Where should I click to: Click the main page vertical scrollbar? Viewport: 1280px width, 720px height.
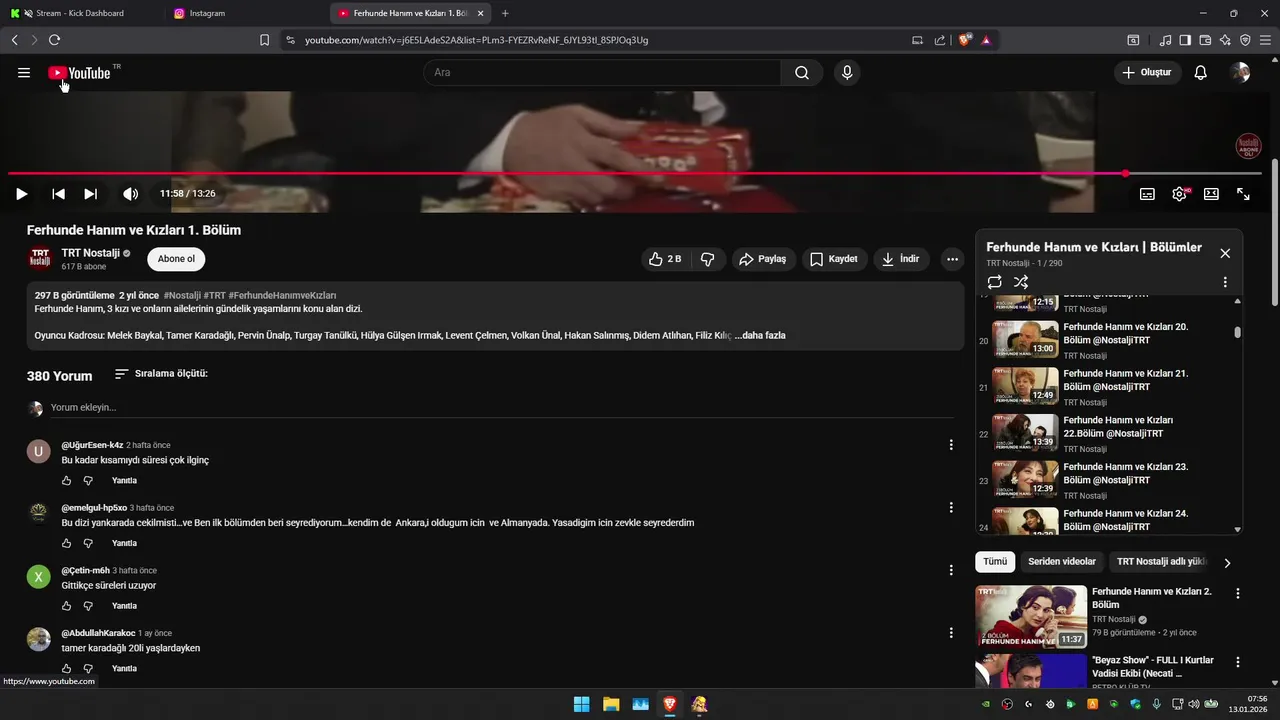pos(1274,232)
